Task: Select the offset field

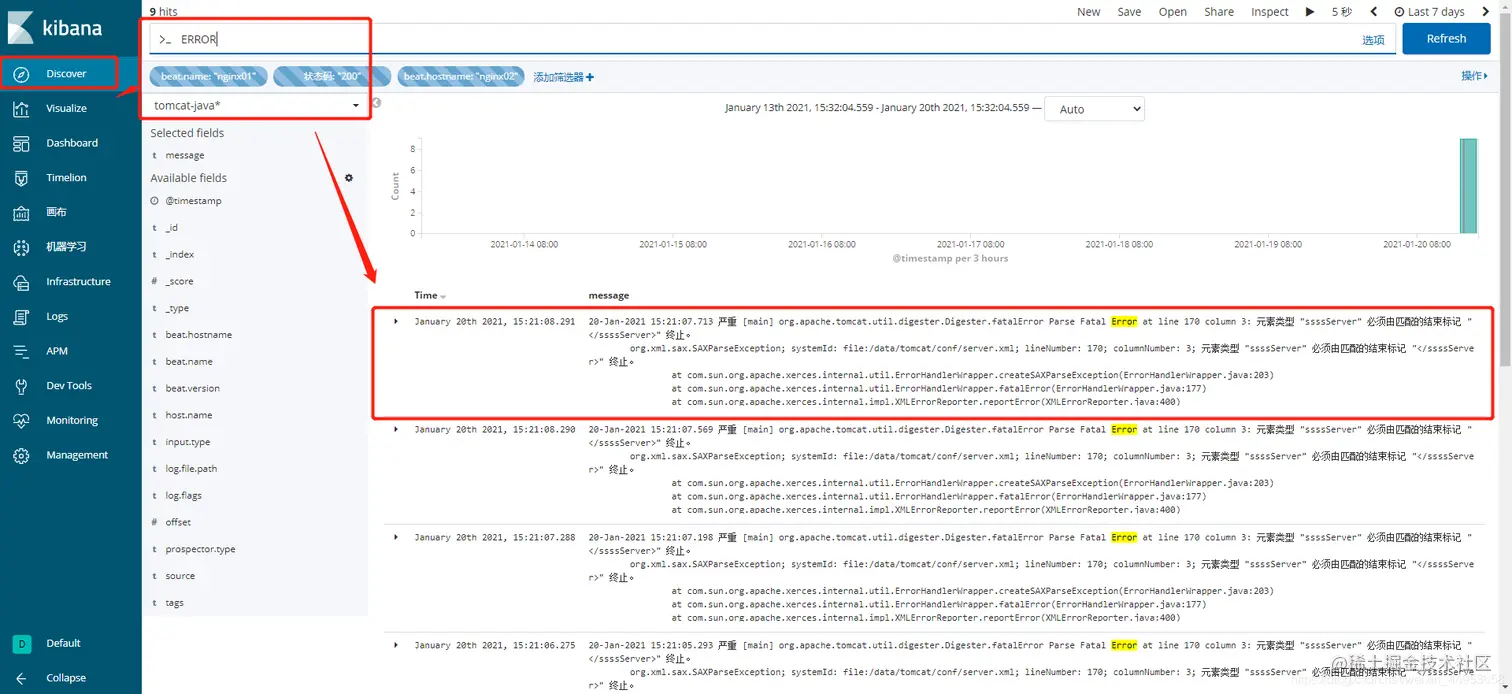Action: coord(178,523)
